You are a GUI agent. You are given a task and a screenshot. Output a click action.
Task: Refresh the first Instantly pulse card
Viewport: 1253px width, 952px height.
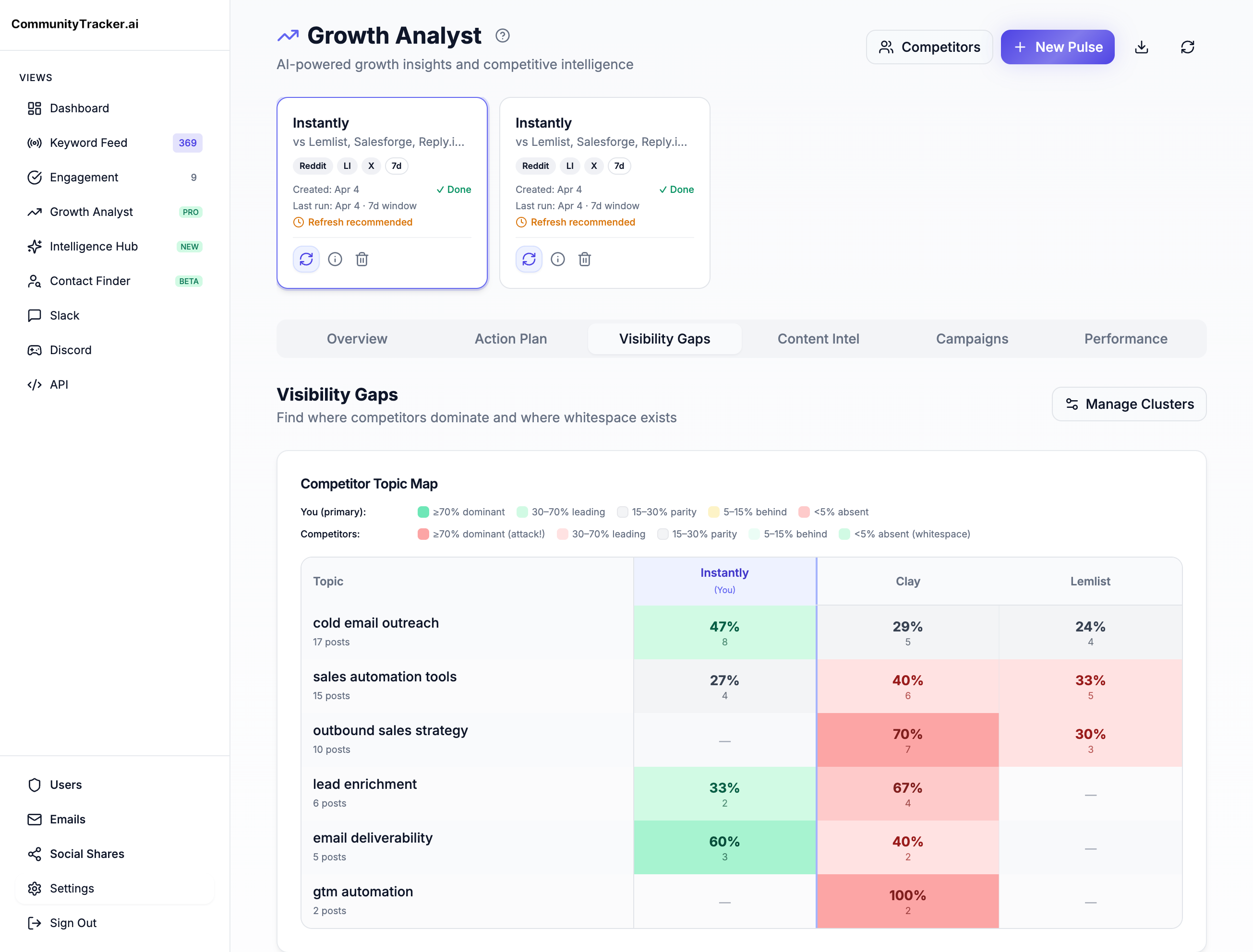tap(306, 259)
